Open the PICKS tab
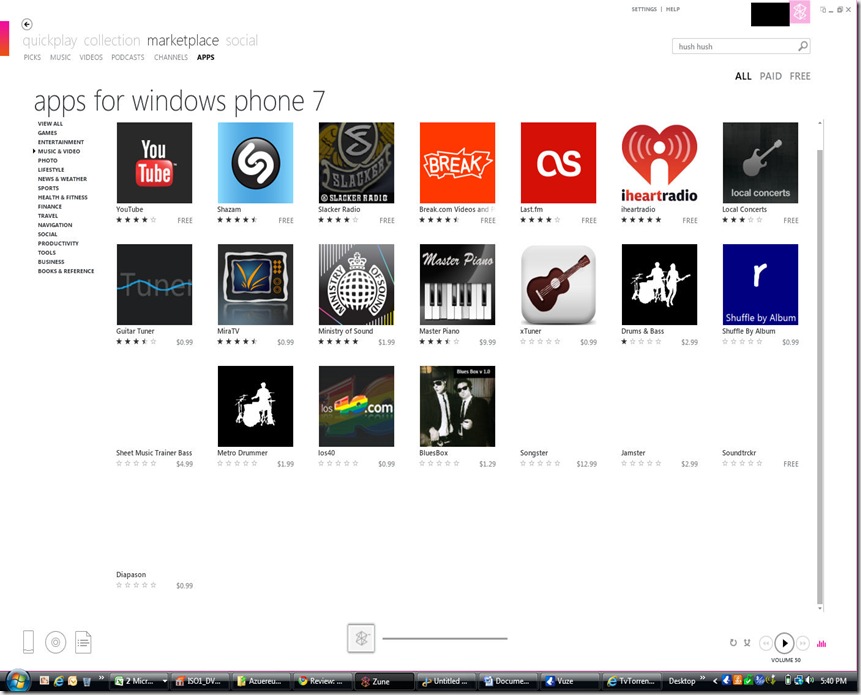The width and height of the screenshot is (861, 695). click(32, 57)
